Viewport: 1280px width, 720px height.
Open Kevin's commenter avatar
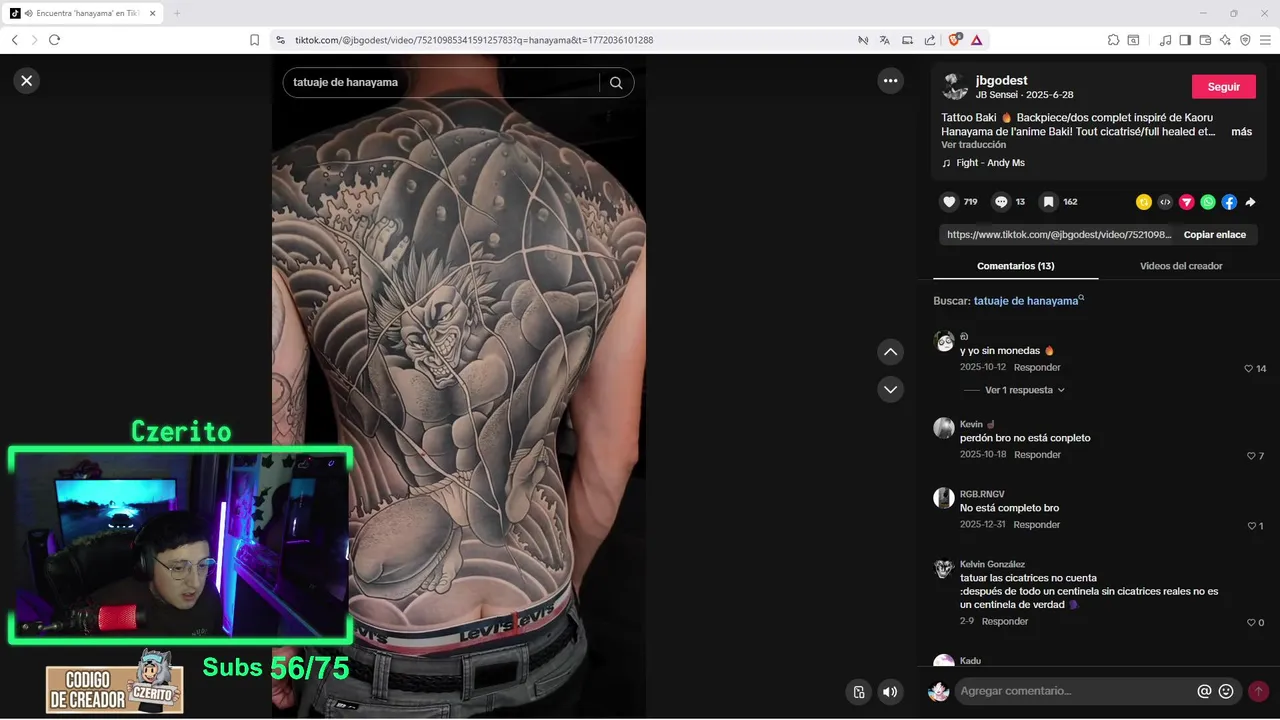tap(944, 428)
